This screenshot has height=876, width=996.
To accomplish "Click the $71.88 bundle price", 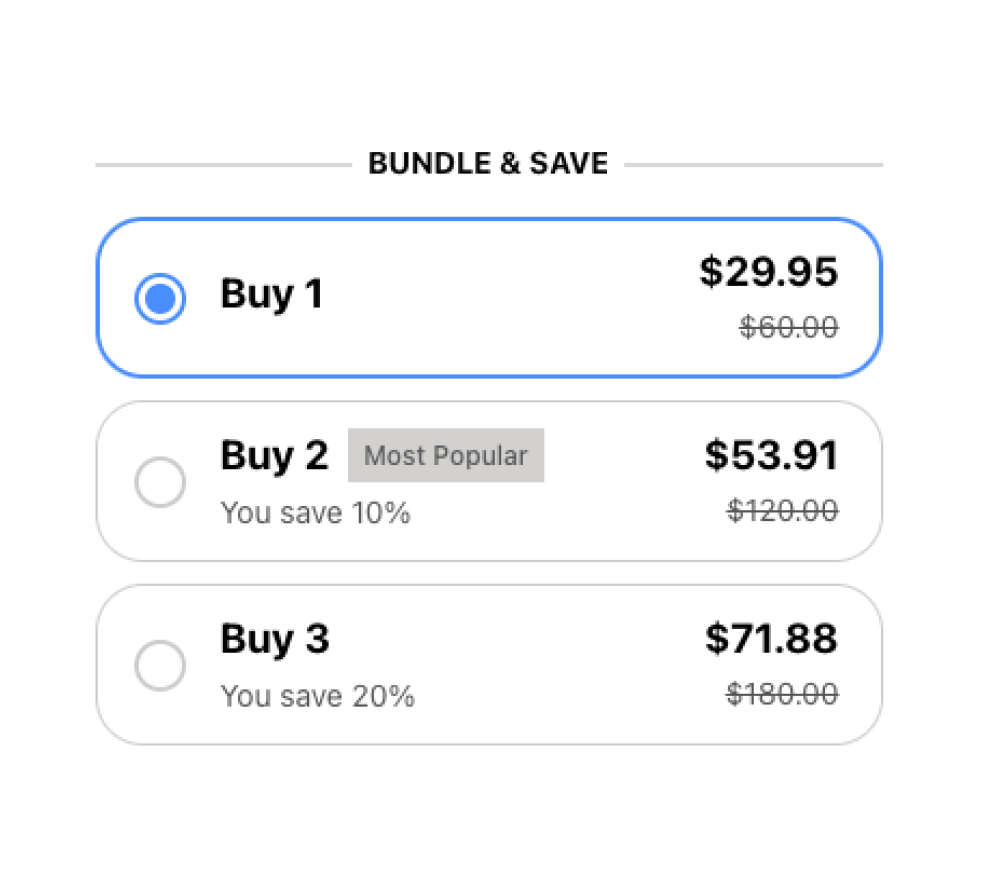I will [x=771, y=639].
